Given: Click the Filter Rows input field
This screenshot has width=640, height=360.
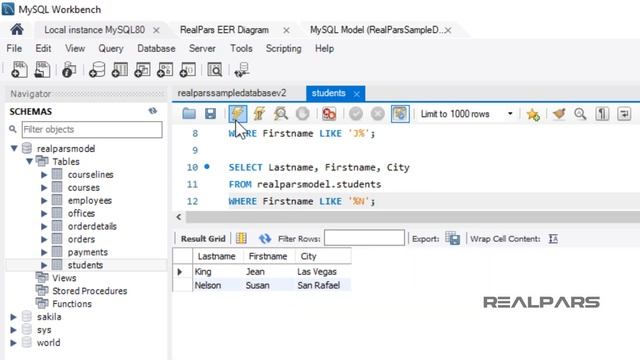Looking at the screenshot, I should pos(364,238).
